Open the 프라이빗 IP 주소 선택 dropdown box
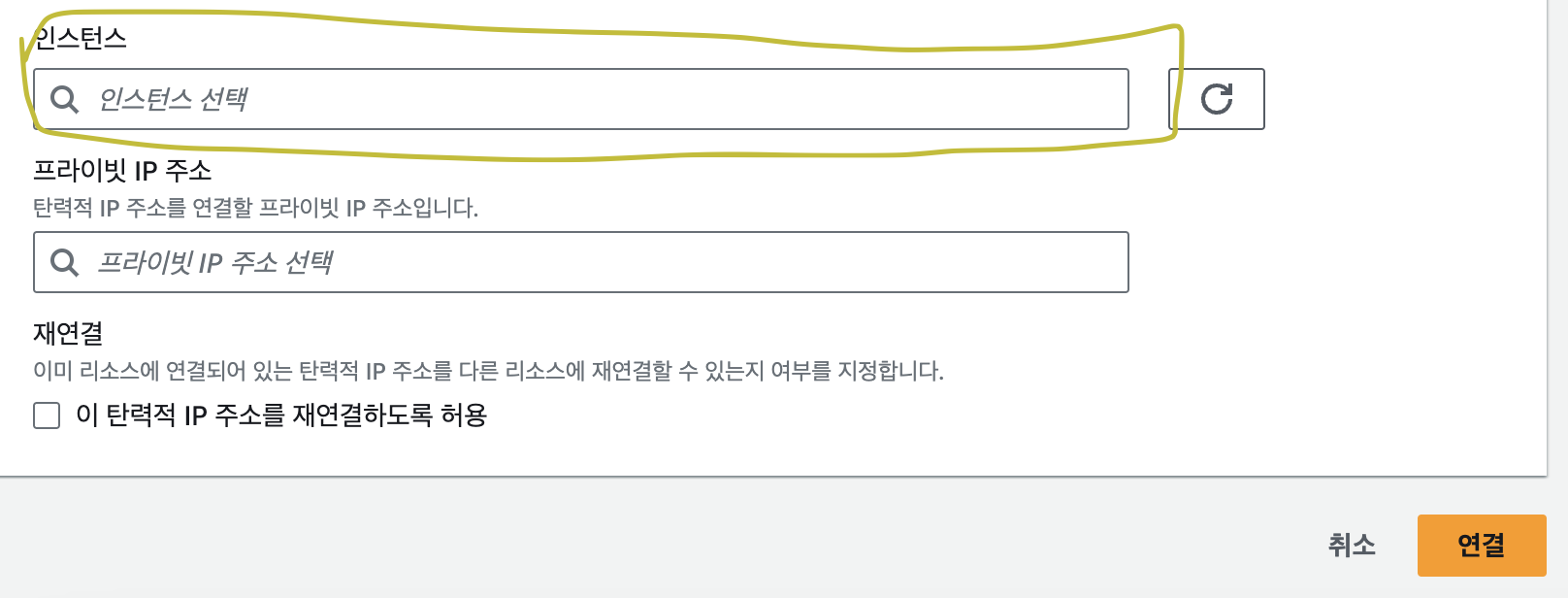This screenshot has width=1568, height=598. tap(581, 262)
